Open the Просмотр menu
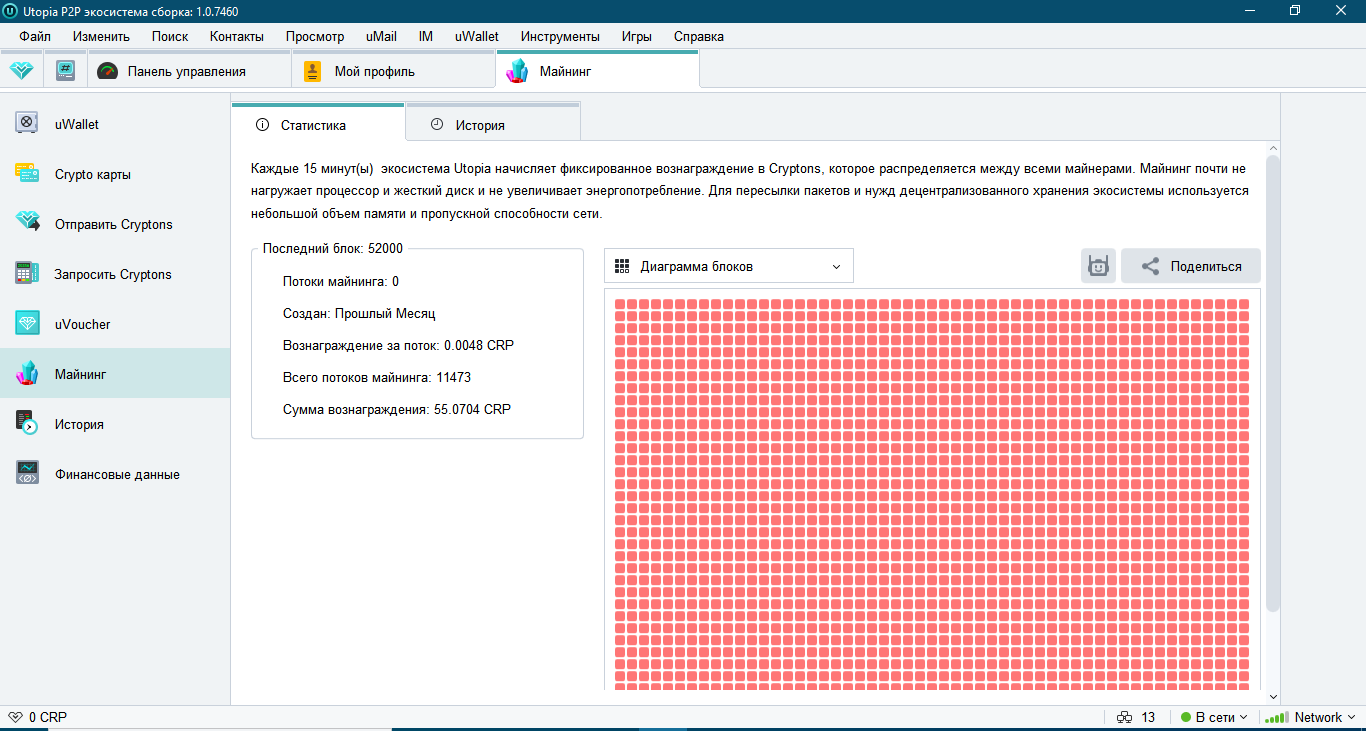 point(315,36)
